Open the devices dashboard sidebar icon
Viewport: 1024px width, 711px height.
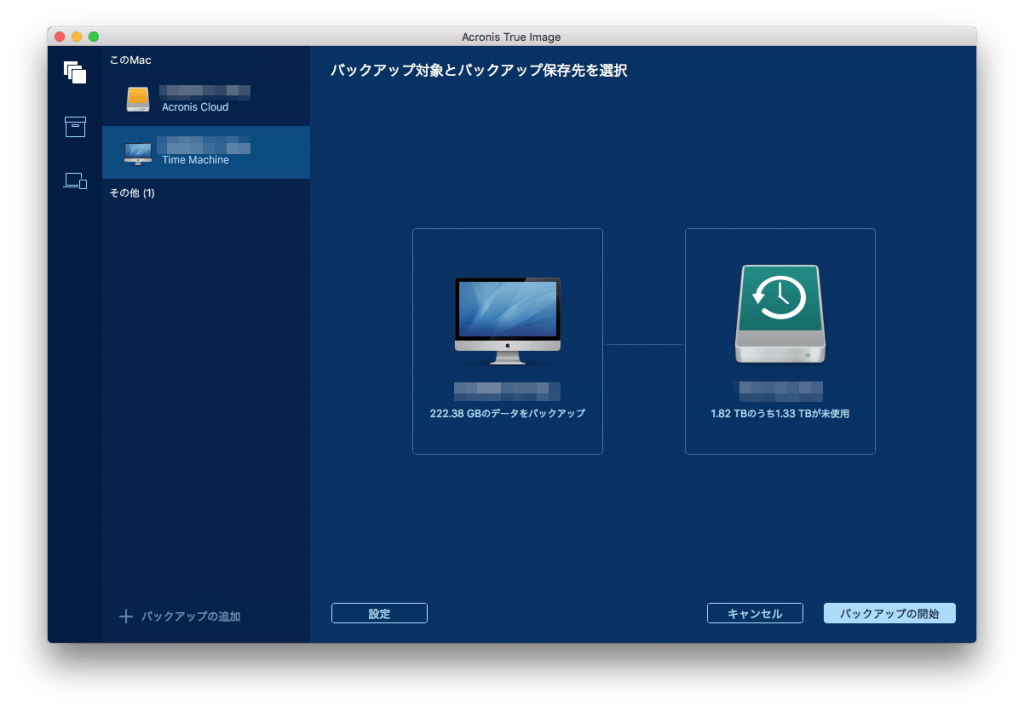tap(75, 181)
